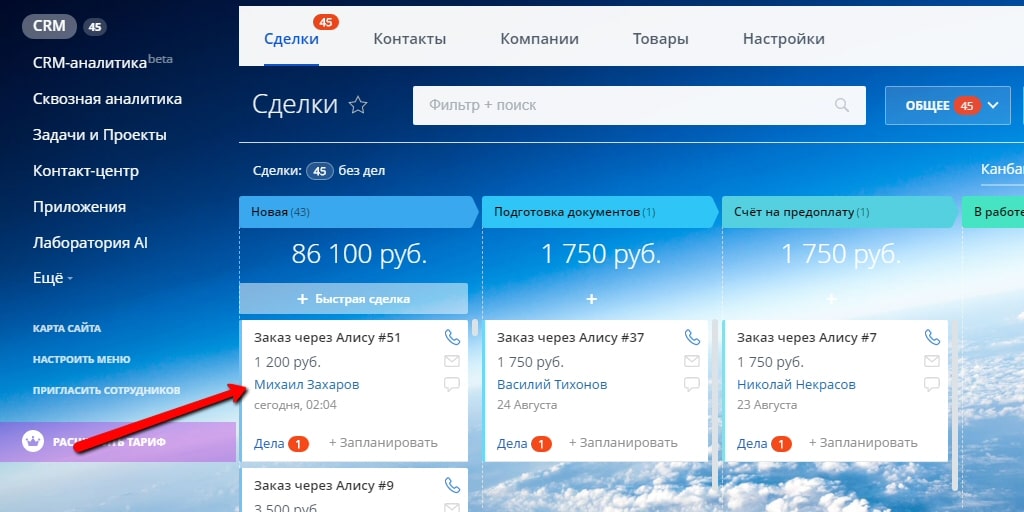The width and height of the screenshot is (1024, 512).
Task: Click the Новая column scrollbar
Action: tap(475, 327)
